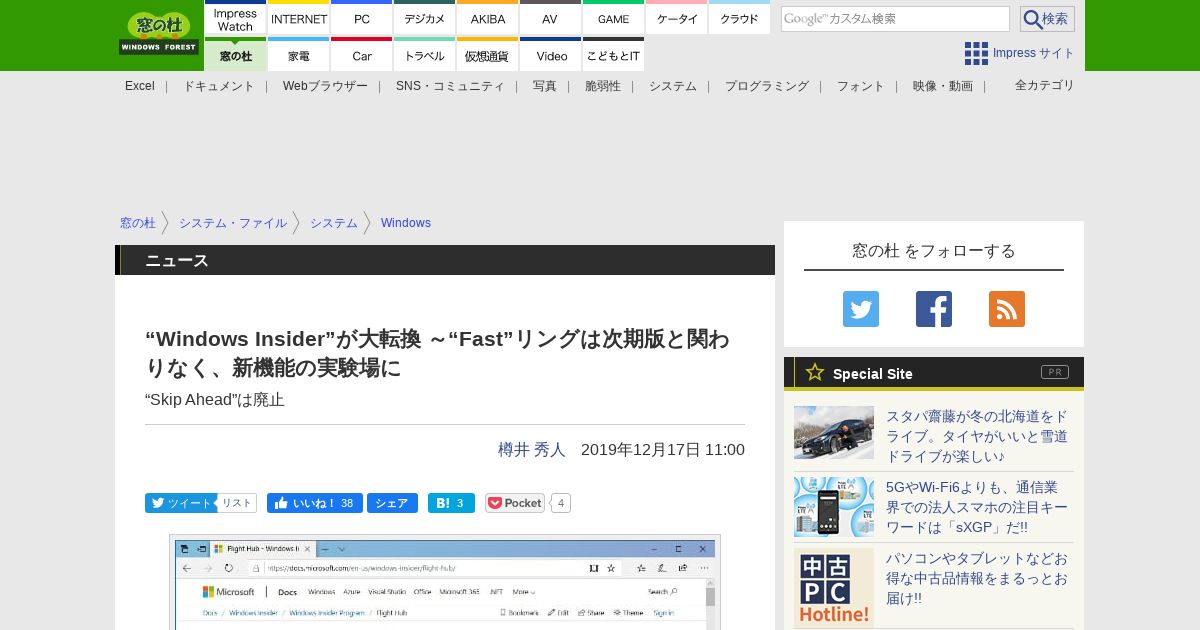Click the Facebook いいね! like button

[x=315, y=503]
